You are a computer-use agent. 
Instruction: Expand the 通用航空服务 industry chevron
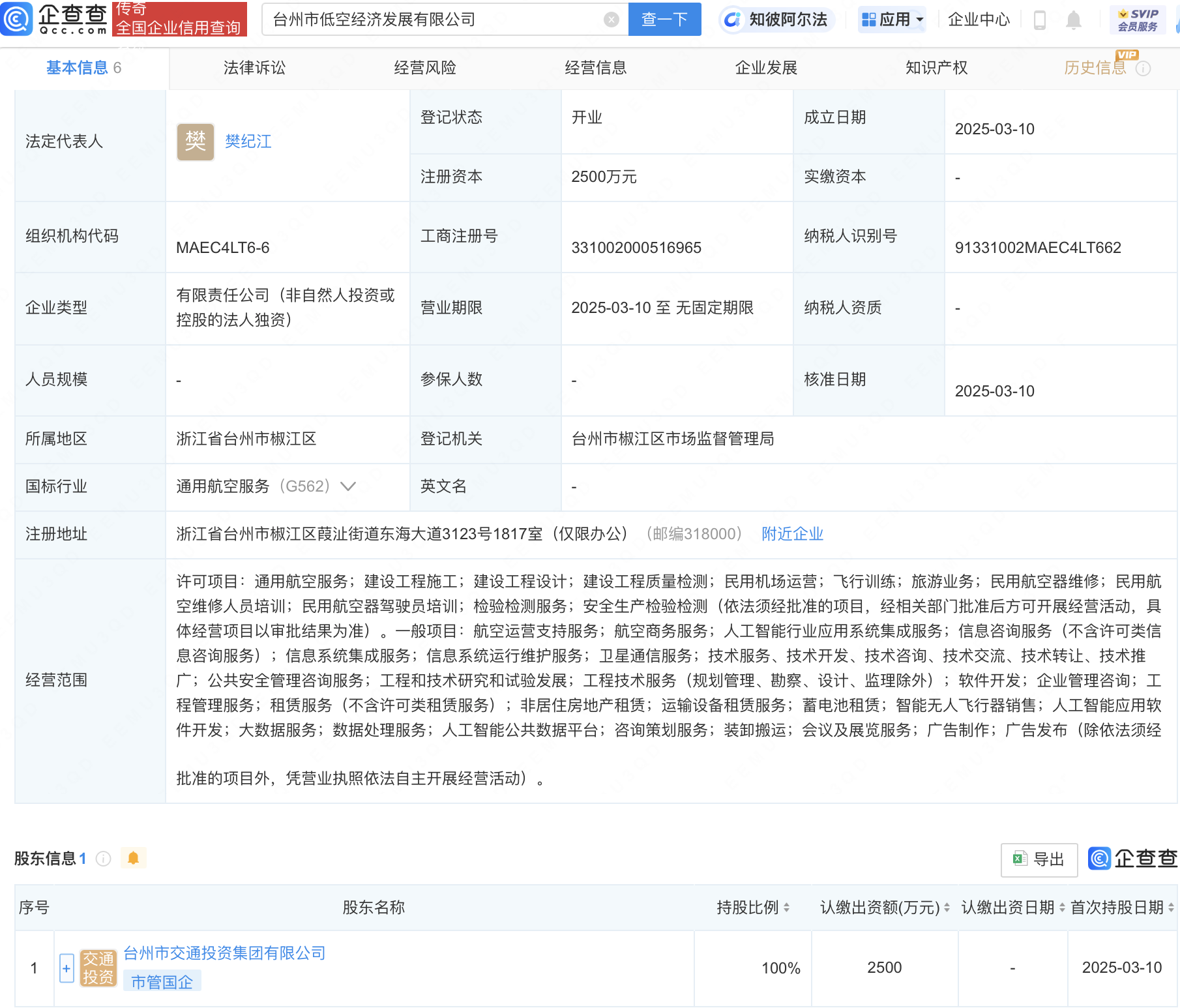pyautogui.click(x=349, y=486)
